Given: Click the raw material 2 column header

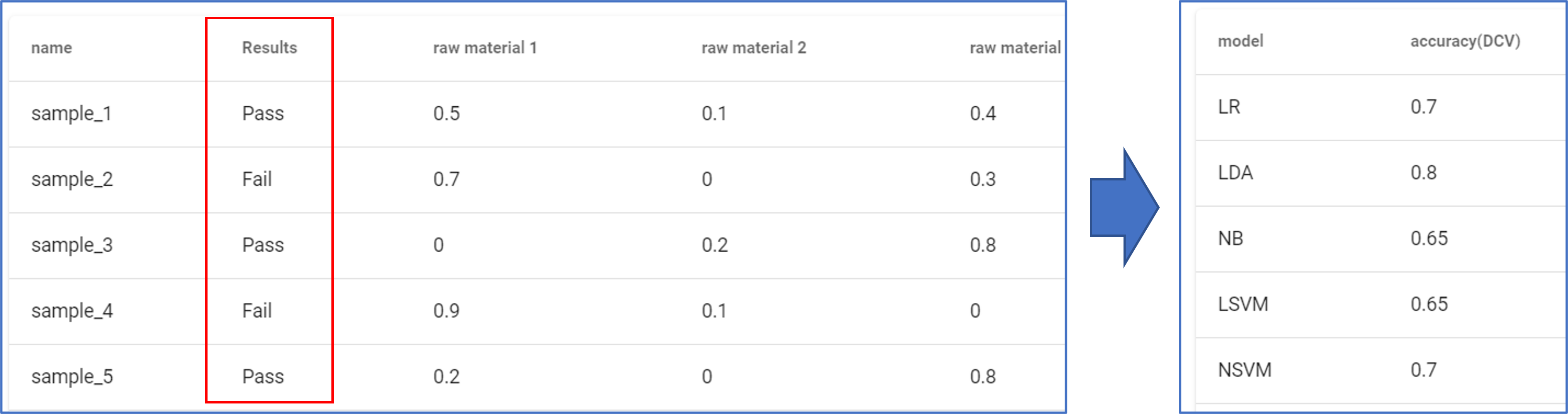Looking at the screenshot, I should point(753,47).
